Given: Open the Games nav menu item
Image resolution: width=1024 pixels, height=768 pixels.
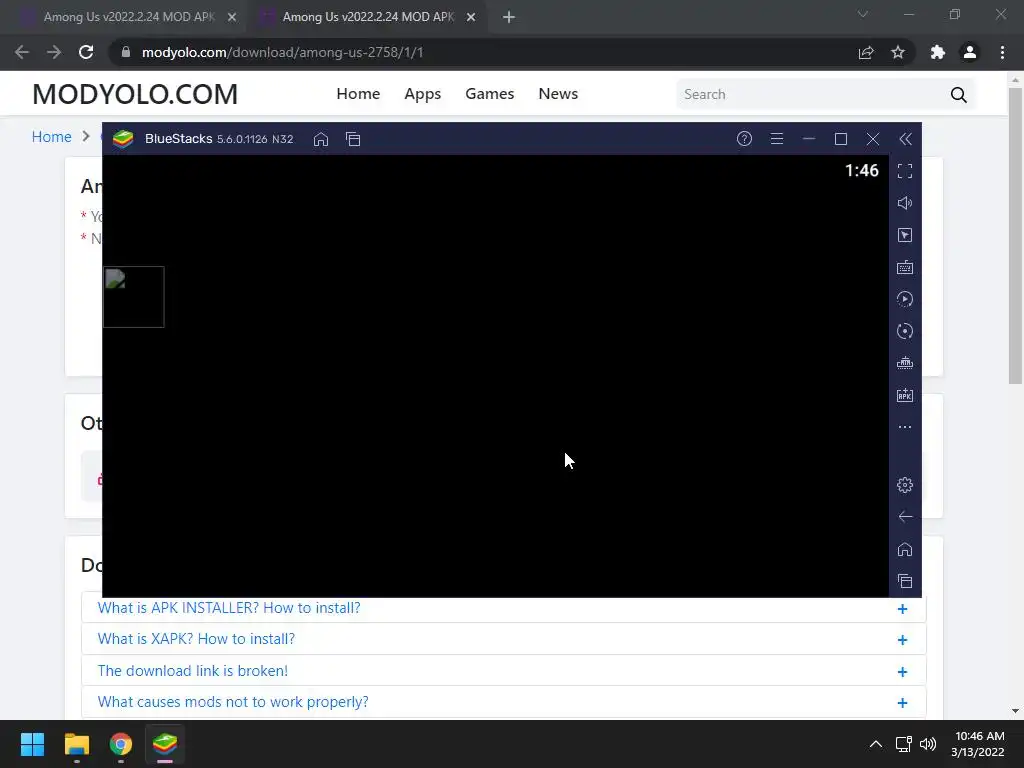Looking at the screenshot, I should pos(490,93).
